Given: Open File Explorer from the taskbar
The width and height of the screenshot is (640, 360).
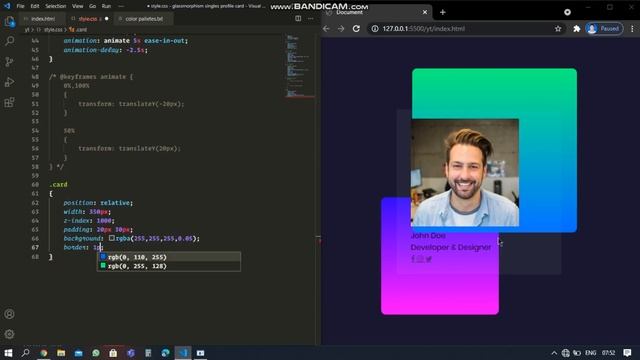Looking at the screenshot, I should (x=61, y=353).
